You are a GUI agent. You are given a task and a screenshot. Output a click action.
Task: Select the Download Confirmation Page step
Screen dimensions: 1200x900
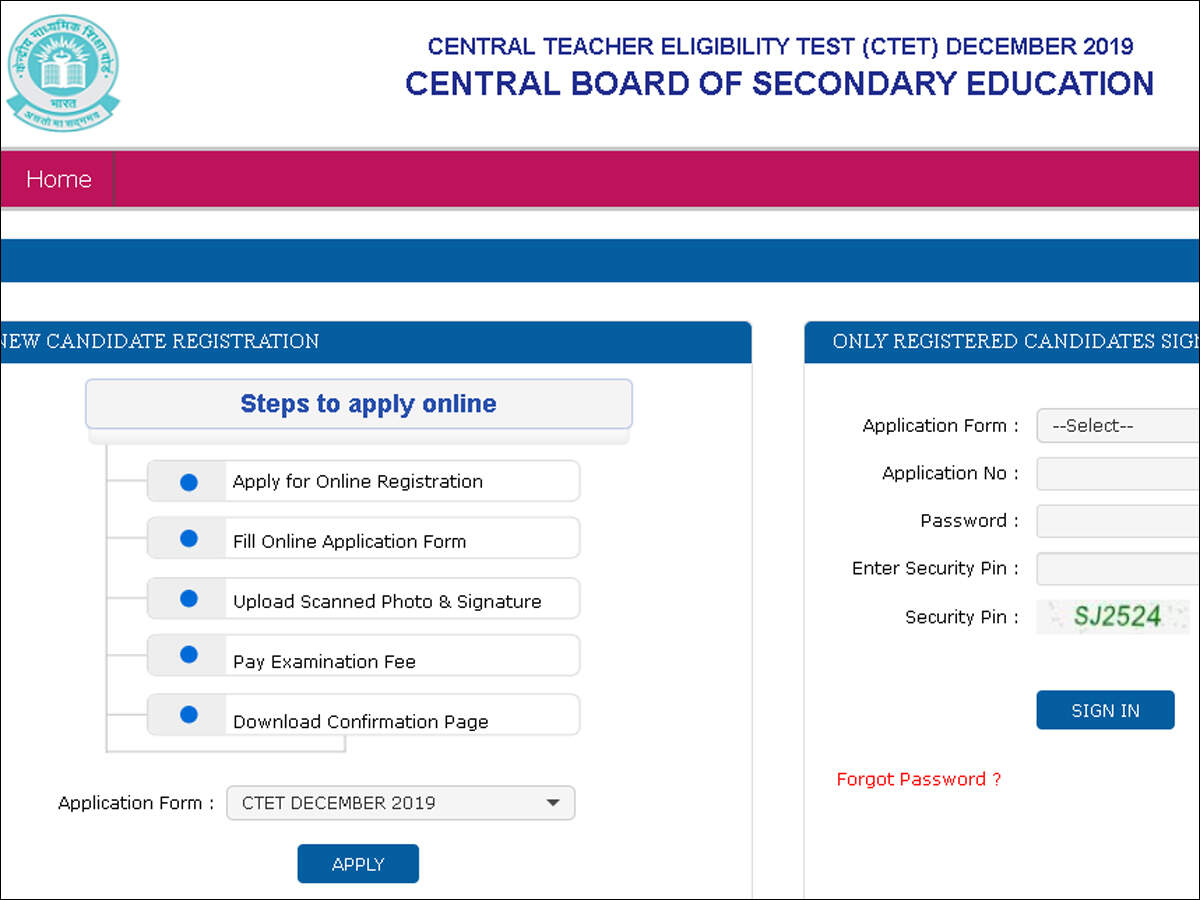click(x=360, y=722)
